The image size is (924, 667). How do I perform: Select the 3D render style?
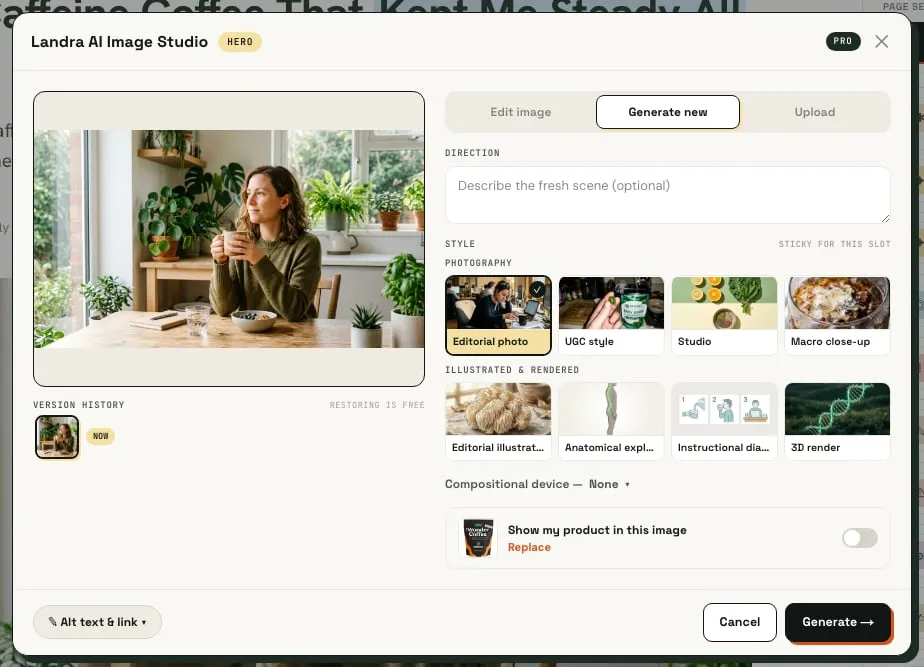837,421
